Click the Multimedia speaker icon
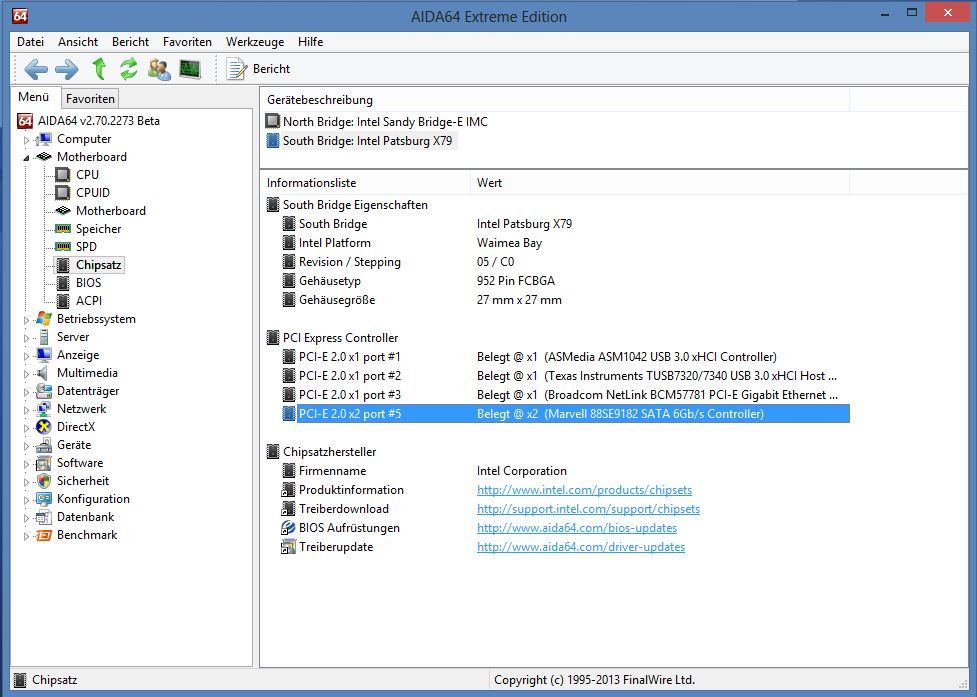 click(42, 373)
